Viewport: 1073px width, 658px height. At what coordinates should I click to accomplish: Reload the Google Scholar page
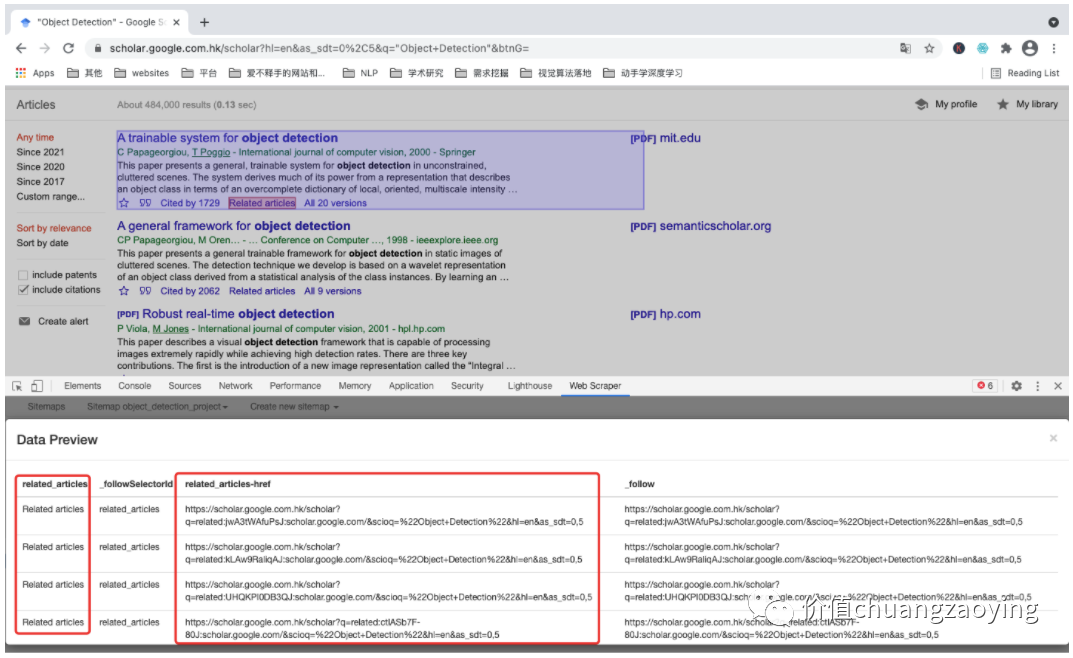pos(68,49)
